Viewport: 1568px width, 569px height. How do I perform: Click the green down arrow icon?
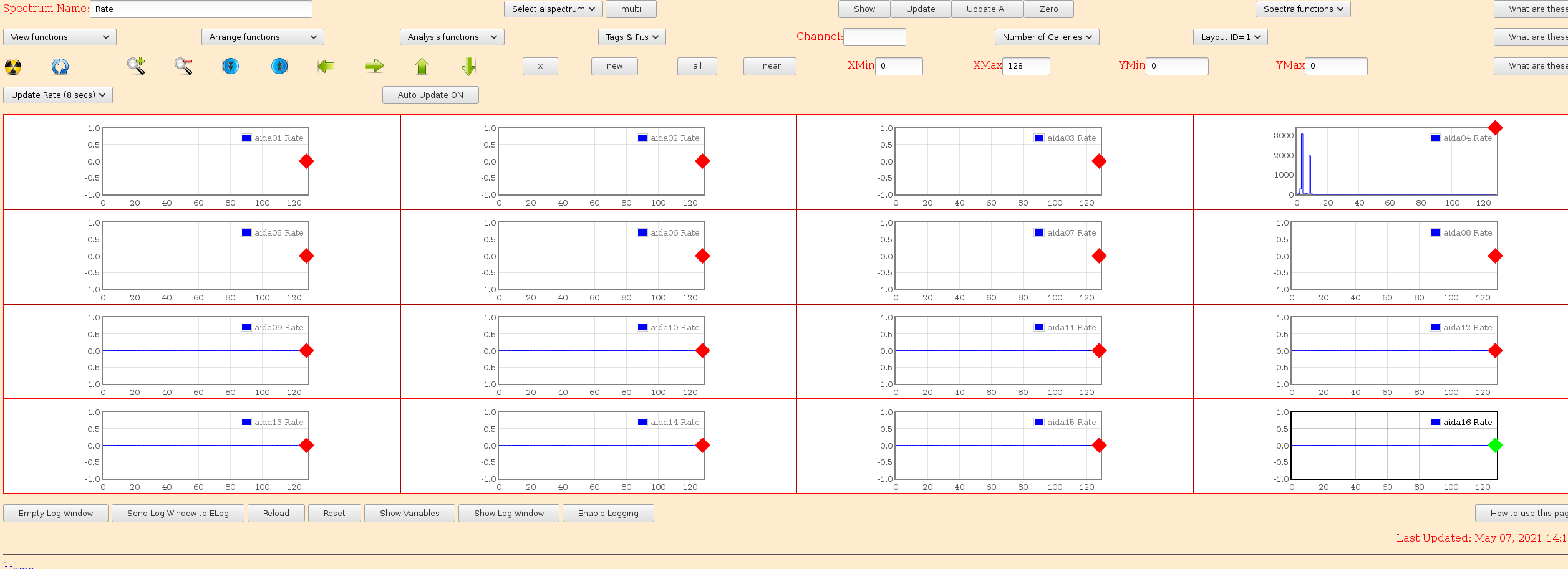(x=469, y=66)
